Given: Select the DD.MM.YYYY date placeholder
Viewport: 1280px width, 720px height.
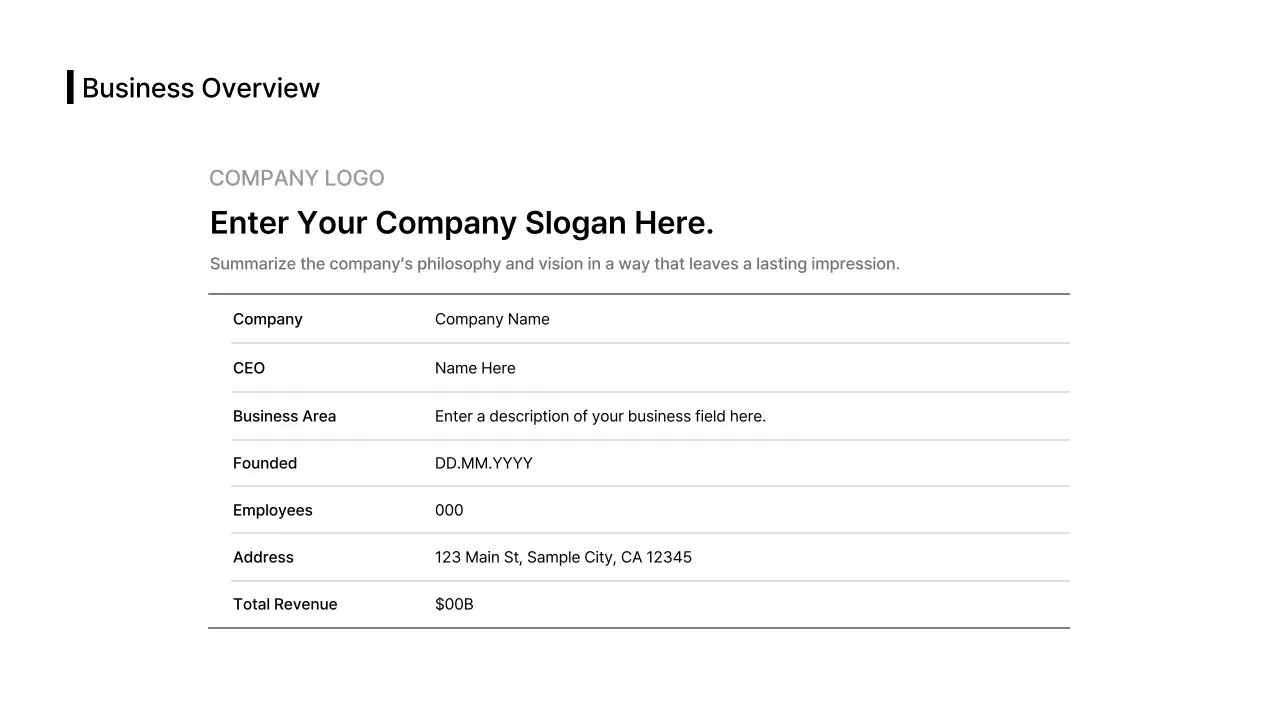Looking at the screenshot, I should pyautogui.click(x=483, y=463).
